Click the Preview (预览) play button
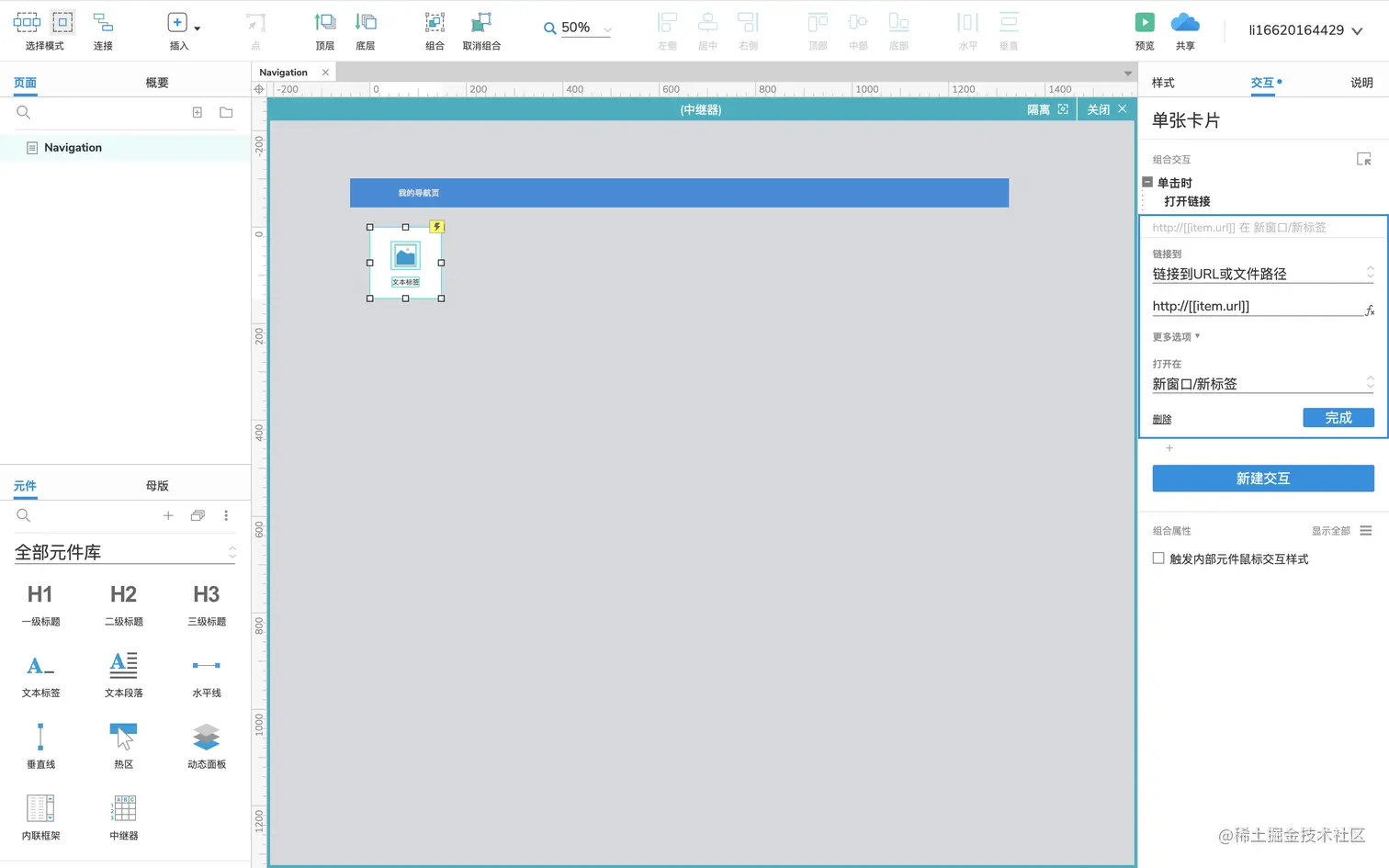Image resolution: width=1389 pixels, height=868 pixels. [x=1145, y=22]
